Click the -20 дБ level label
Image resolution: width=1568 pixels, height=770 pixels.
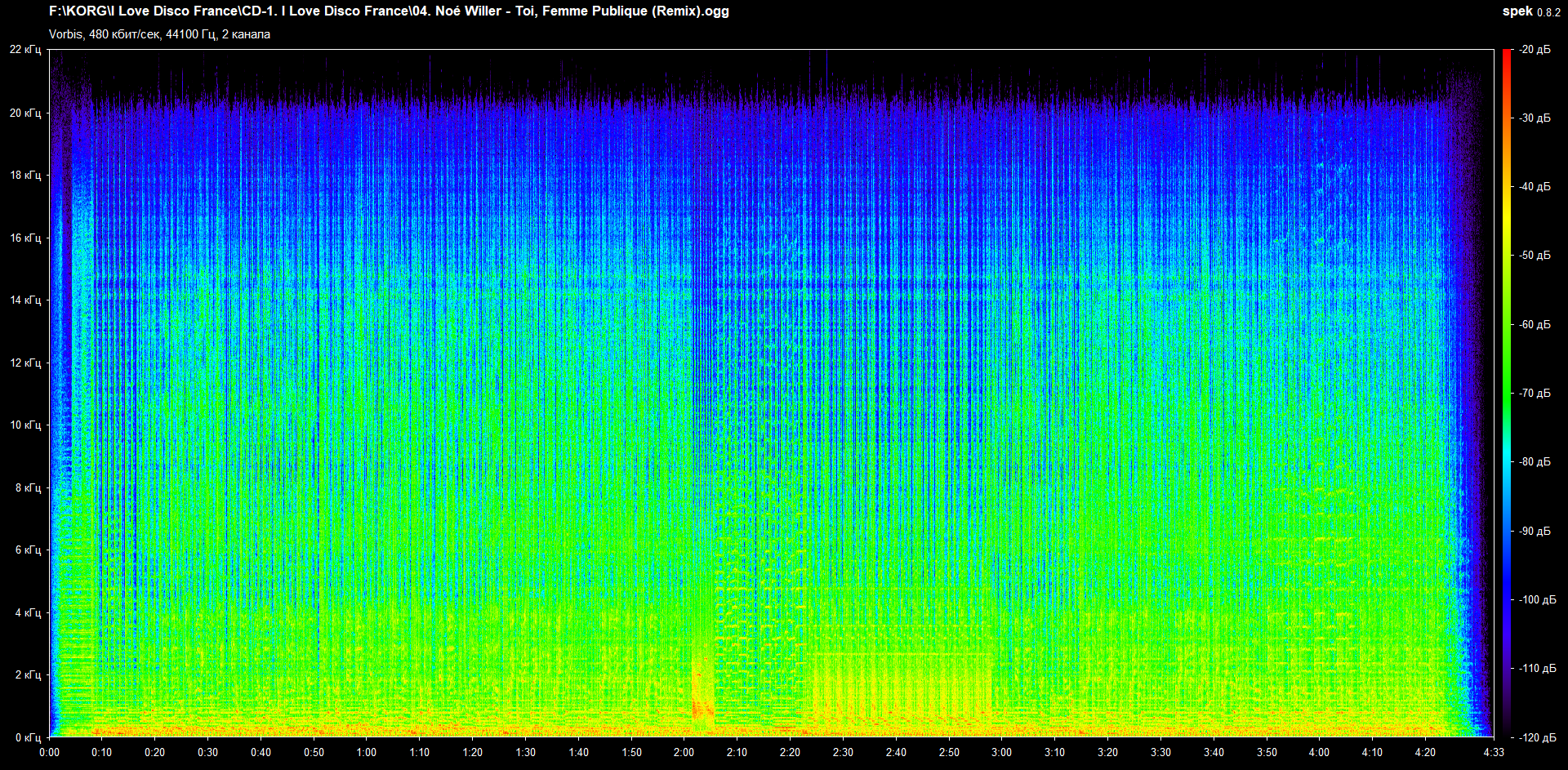coord(1535,50)
